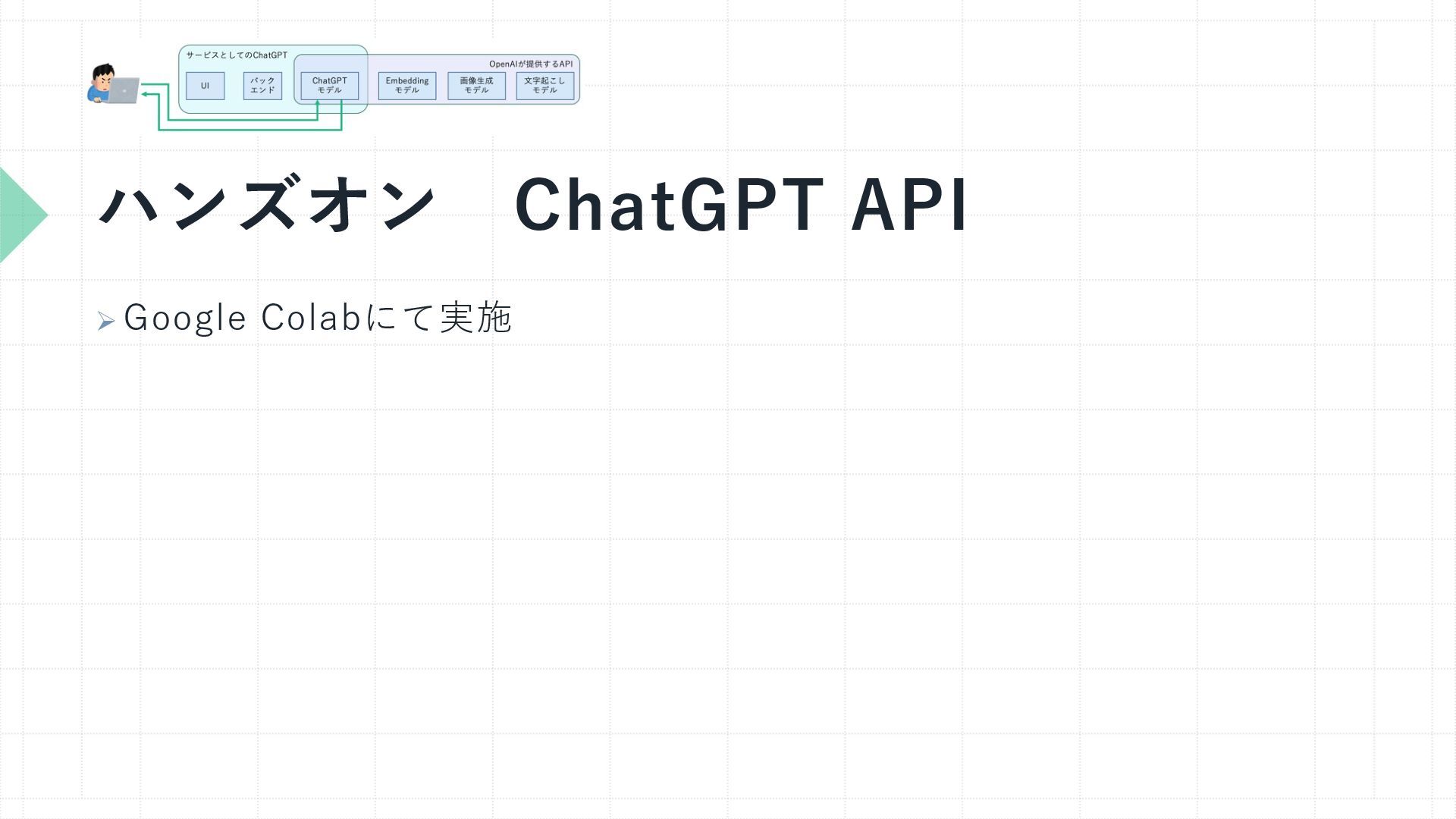Click the にて実施 text in bullet
Screen dimensions: 1456x819
click(438, 317)
